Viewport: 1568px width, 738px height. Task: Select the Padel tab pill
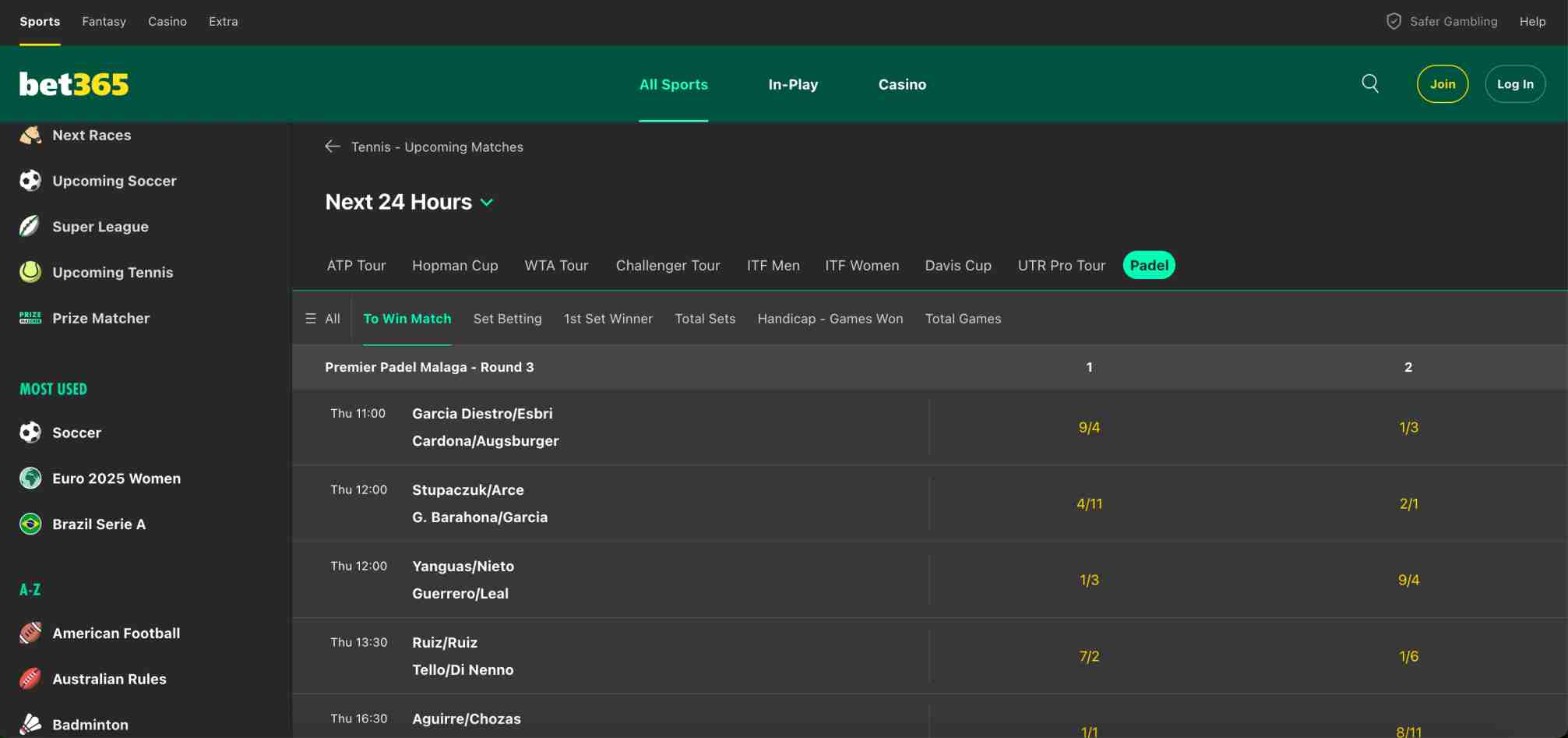click(1149, 265)
